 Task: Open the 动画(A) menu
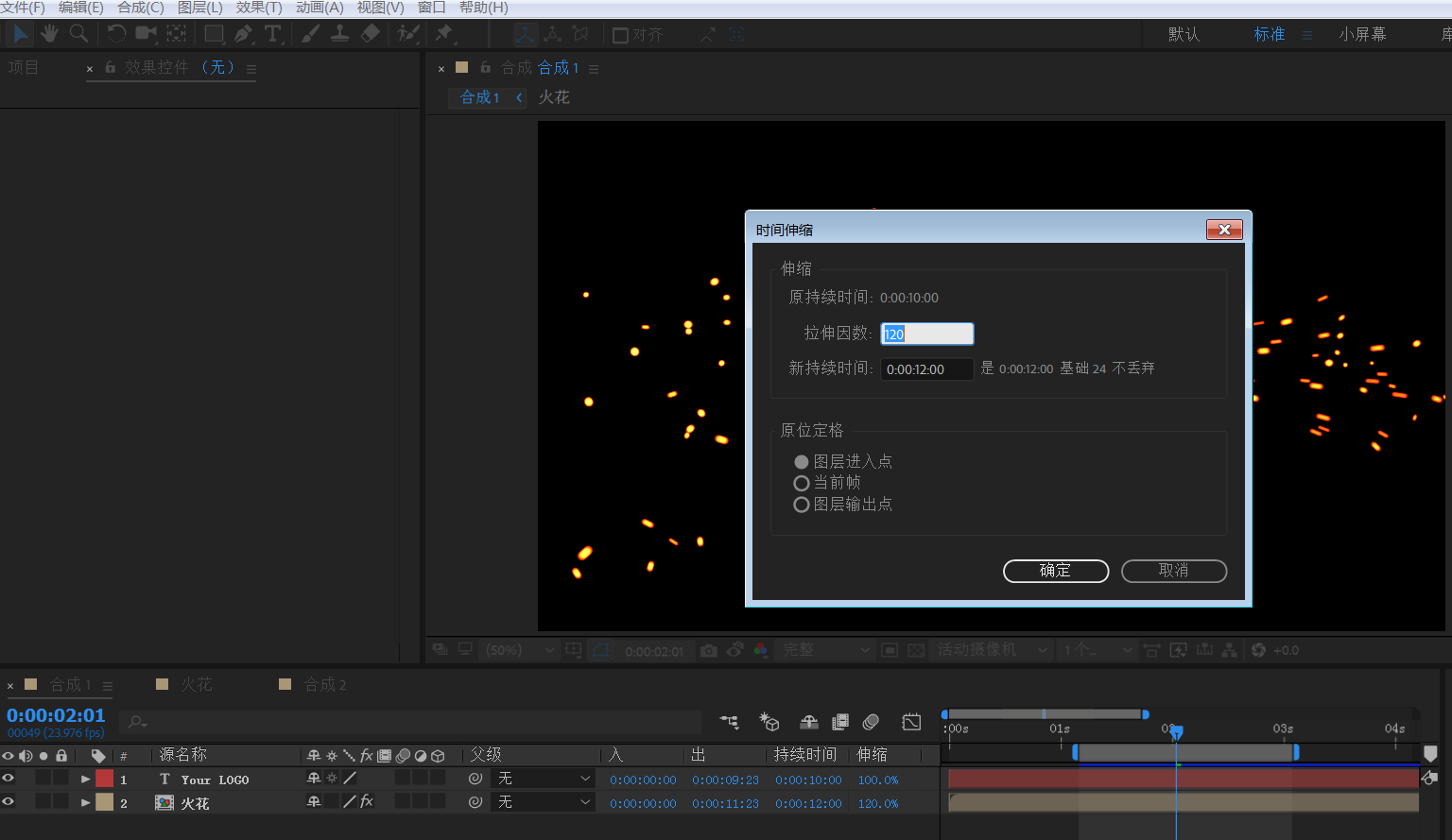click(320, 7)
